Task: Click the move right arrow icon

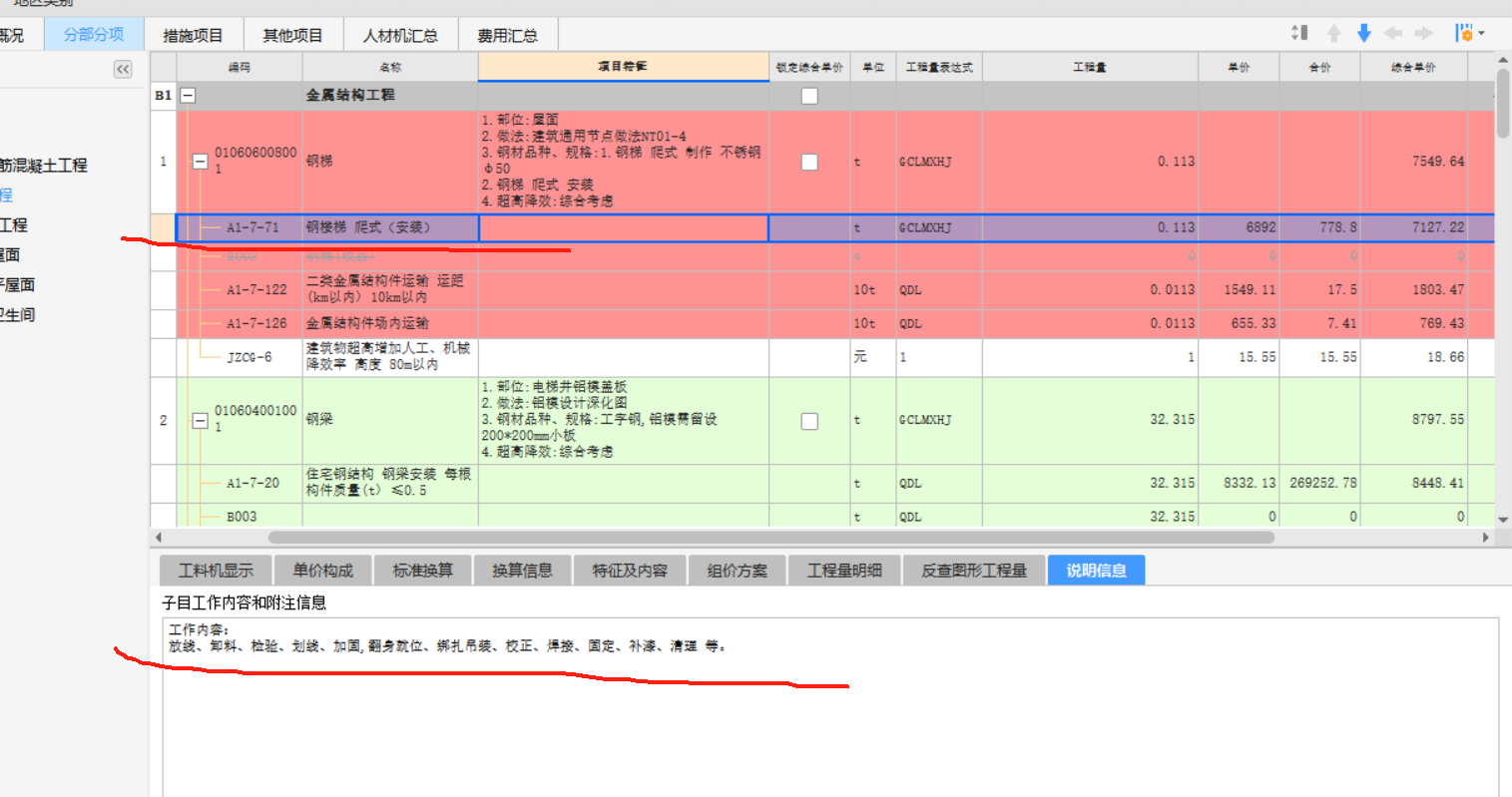Action: (1424, 33)
